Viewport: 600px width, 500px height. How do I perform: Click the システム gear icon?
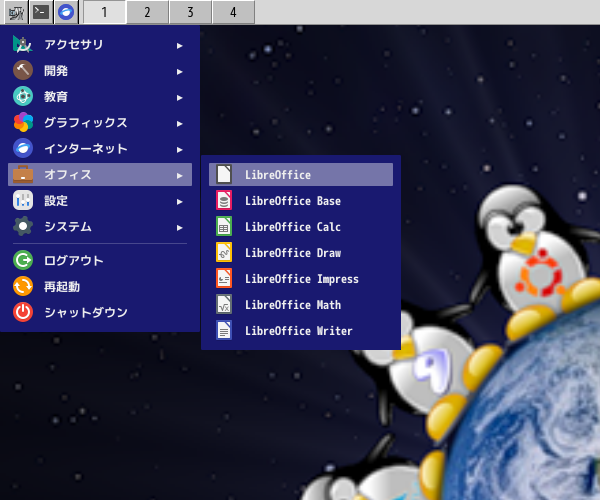click(23, 226)
